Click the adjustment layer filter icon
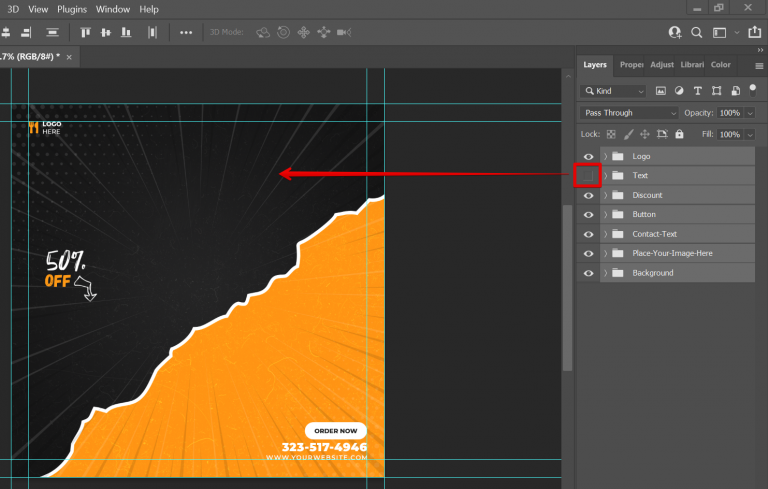The height and width of the screenshot is (489, 768). pos(679,91)
